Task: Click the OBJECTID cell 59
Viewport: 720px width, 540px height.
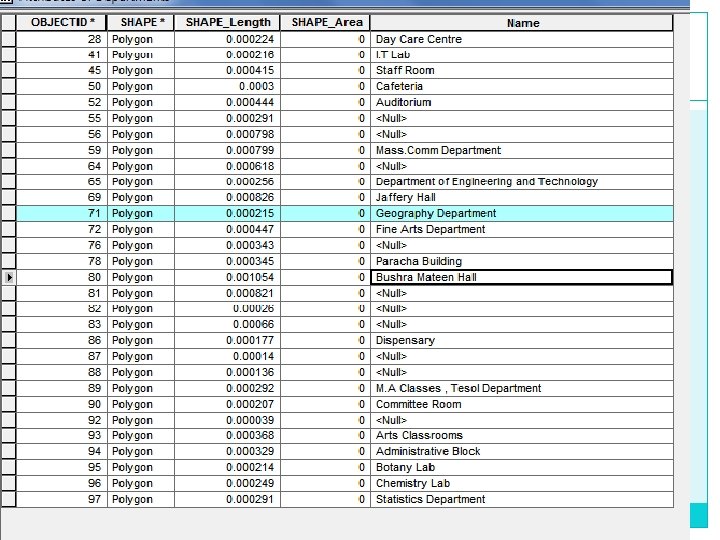Action: 61,150
